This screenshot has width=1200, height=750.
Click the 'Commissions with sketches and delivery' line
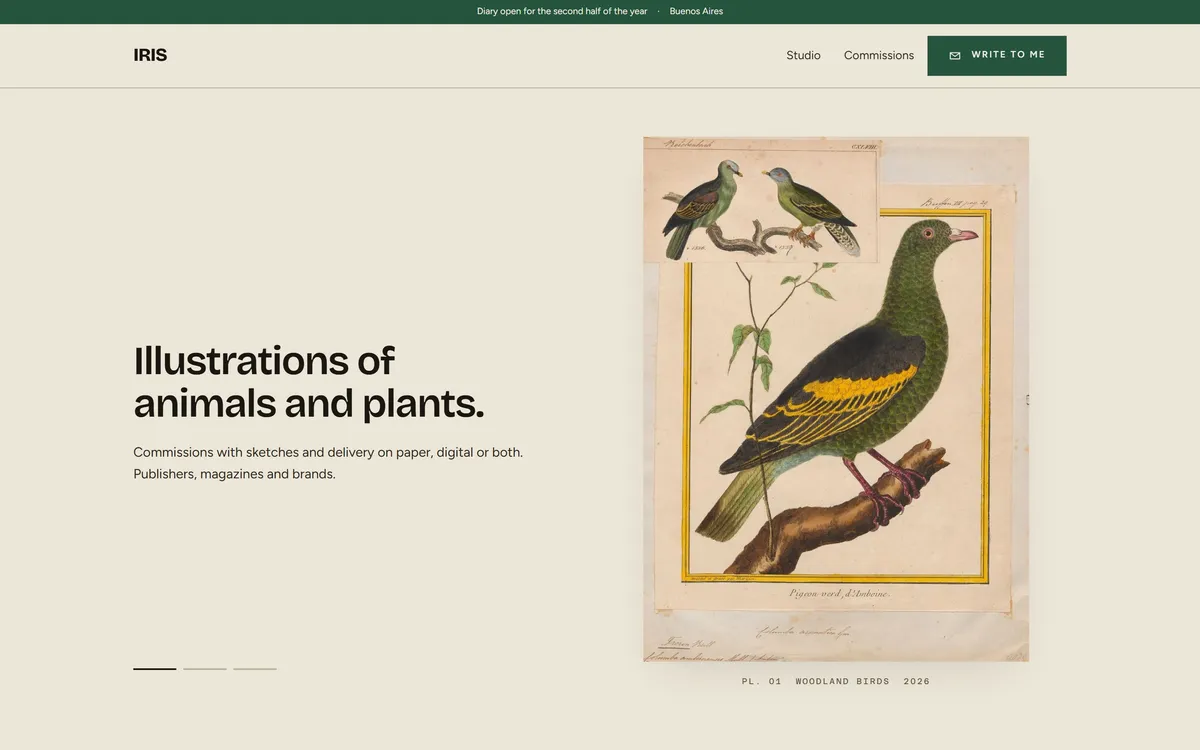click(x=328, y=452)
